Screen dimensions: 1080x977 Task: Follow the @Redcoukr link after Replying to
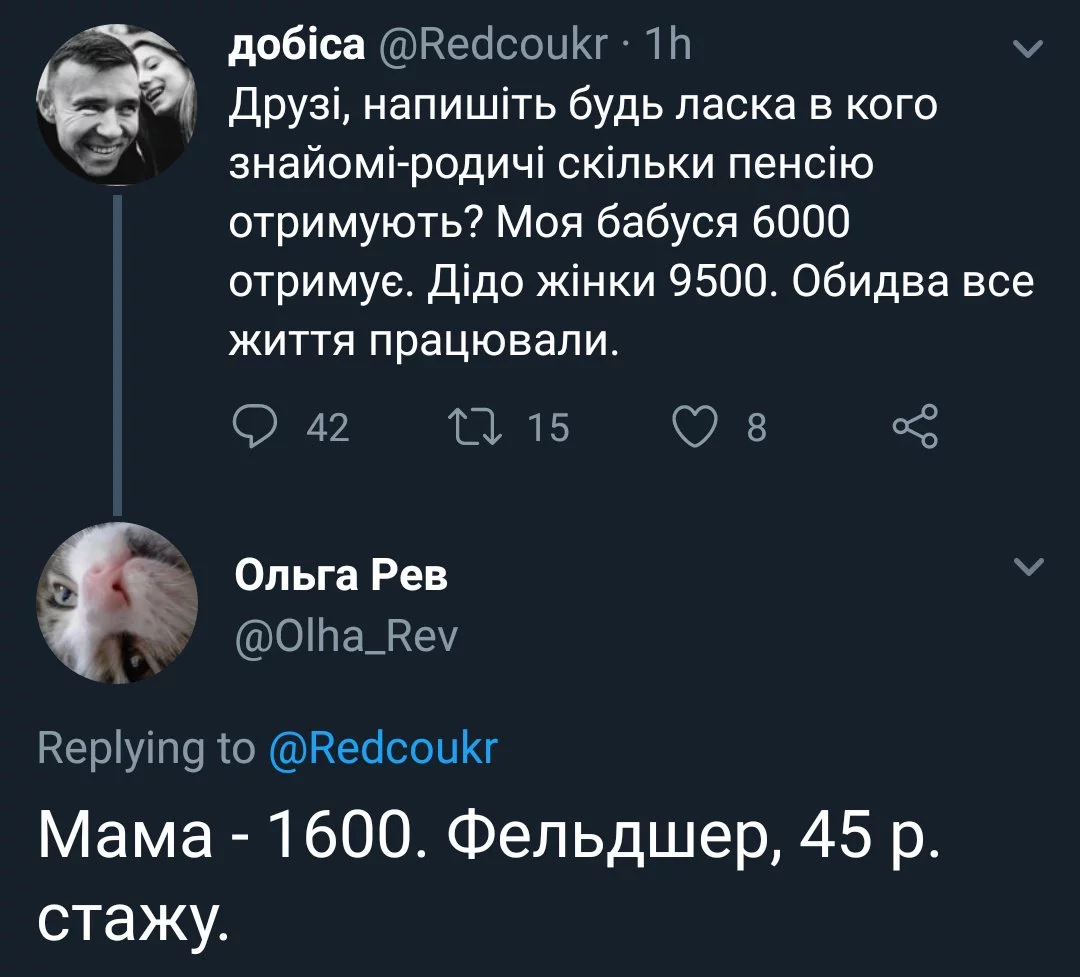click(383, 748)
